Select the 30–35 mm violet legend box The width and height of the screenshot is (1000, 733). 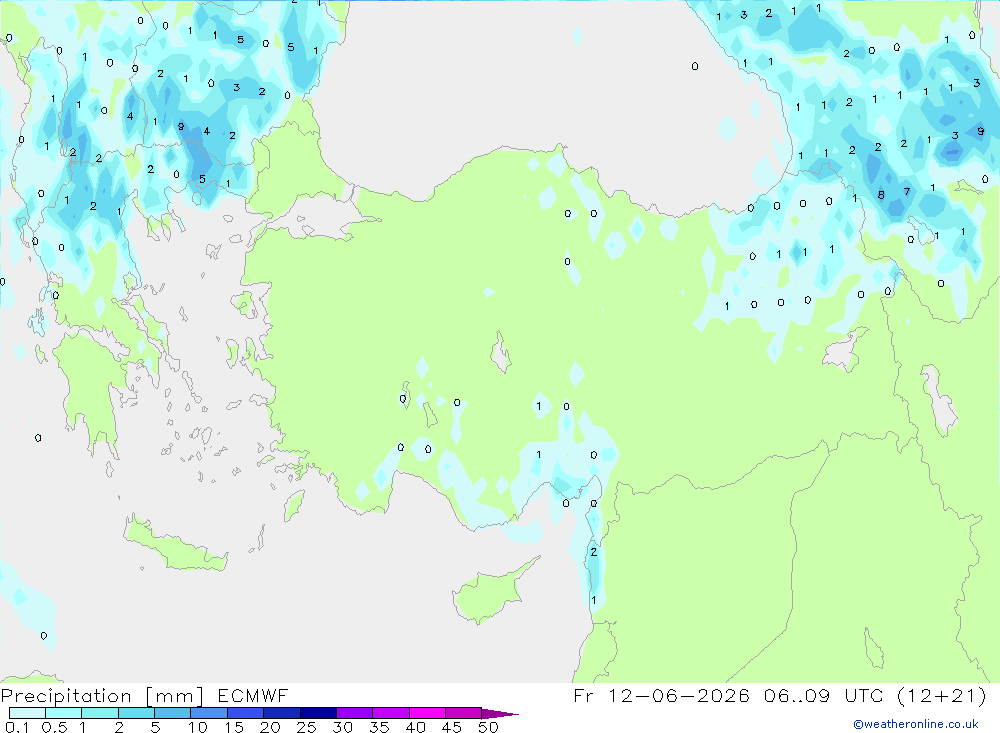coord(355,713)
